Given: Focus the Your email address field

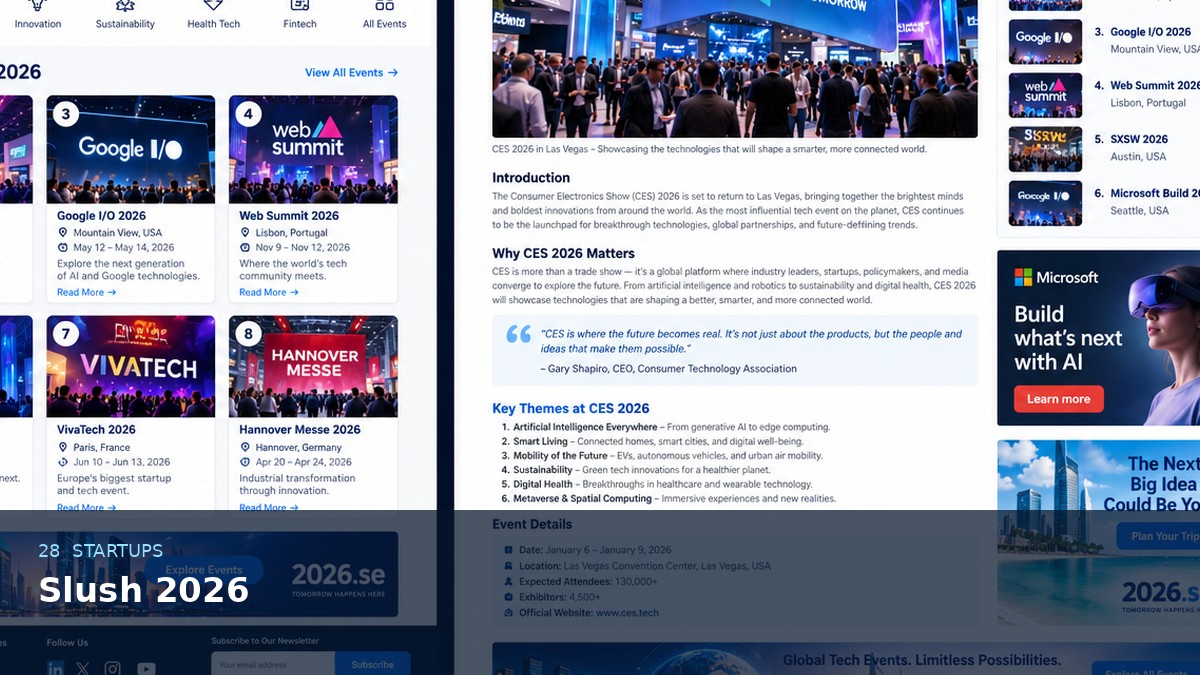Looking at the screenshot, I should click(x=273, y=664).
